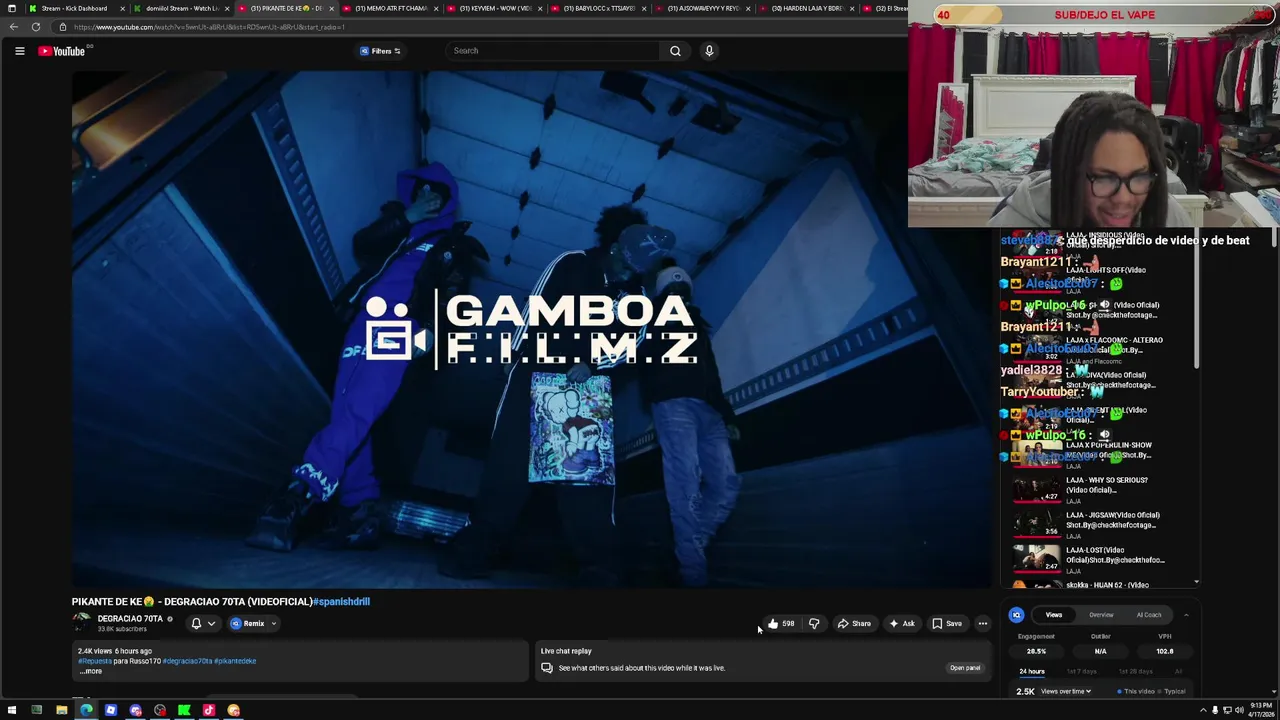
Task: Expand description with ...more link
Action: click(x=91, y=671)
